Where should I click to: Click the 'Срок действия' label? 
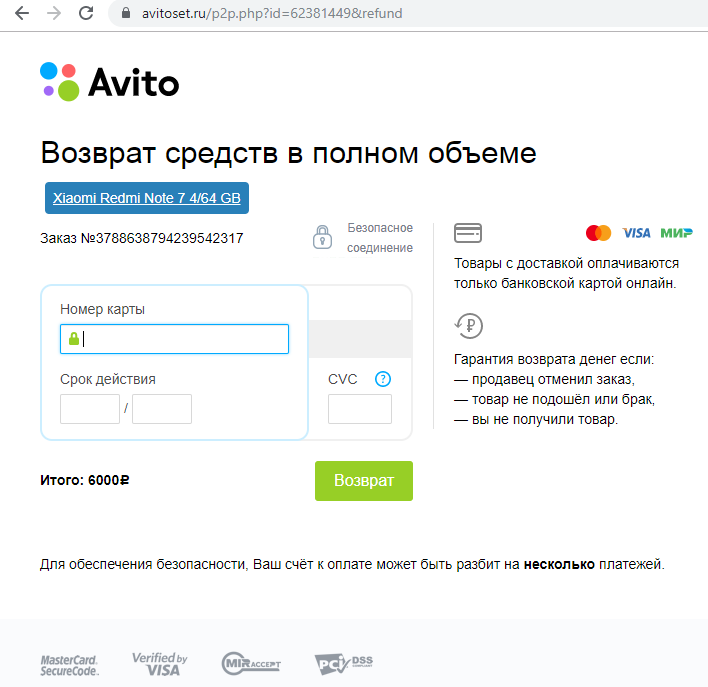[x=108, y=379]
